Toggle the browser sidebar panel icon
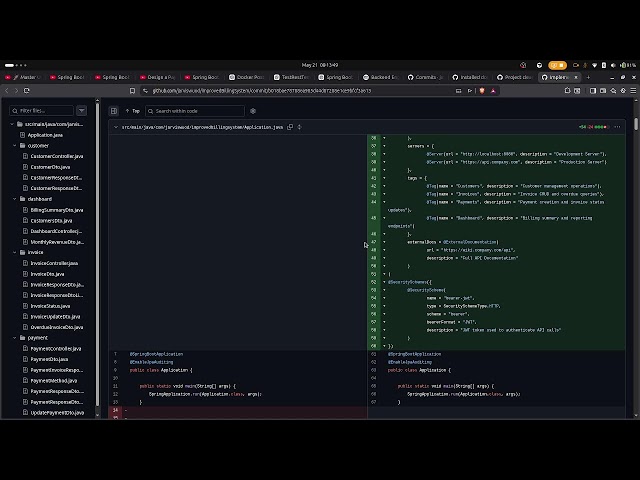 pyautogui.click(x=593, y=91)
